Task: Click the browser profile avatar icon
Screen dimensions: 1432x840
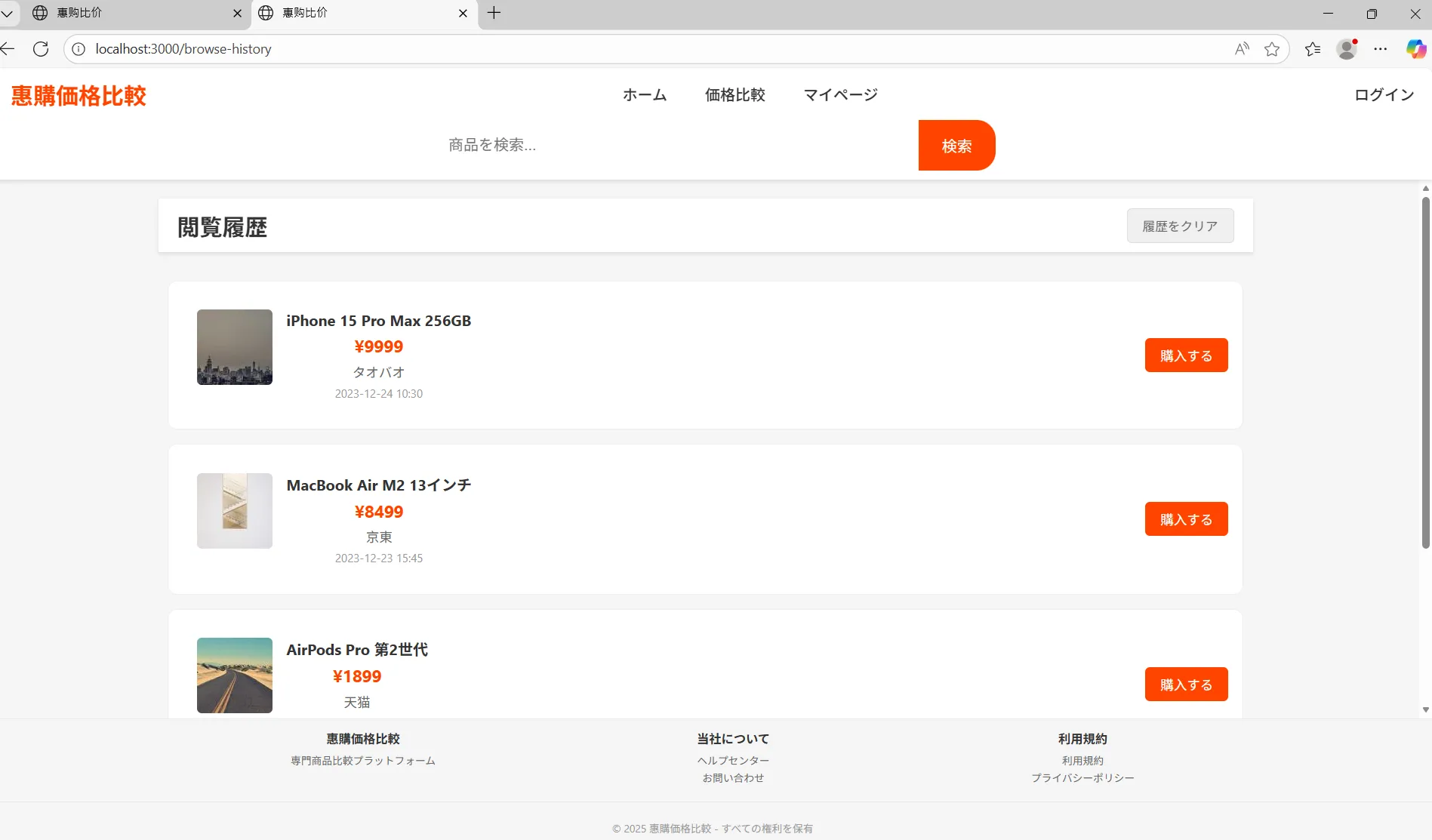Action: tap(1347, 49)
